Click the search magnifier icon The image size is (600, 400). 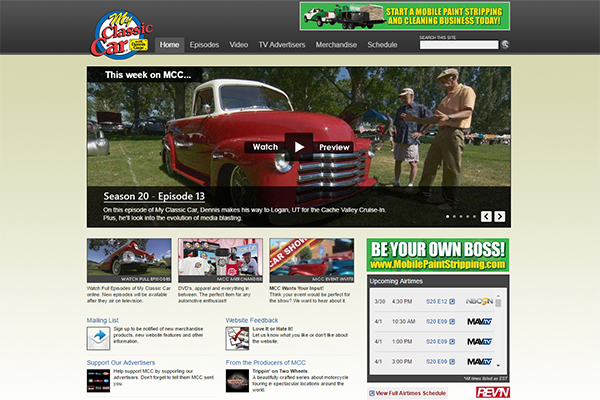(505, 45)
